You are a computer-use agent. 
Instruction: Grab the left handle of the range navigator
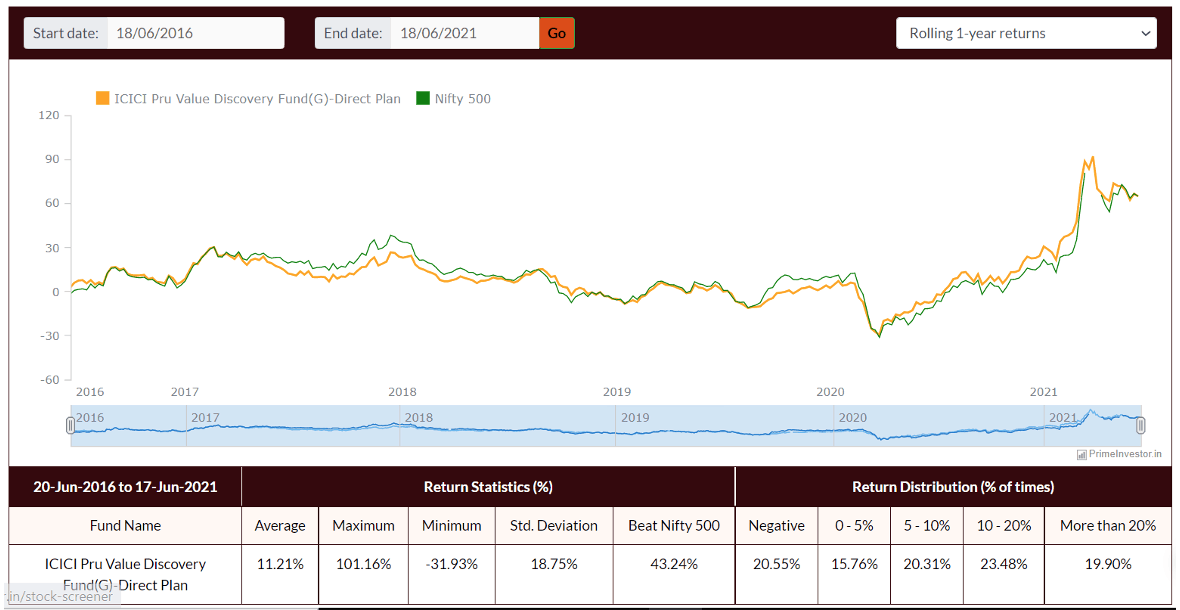[x=71, y=426]
